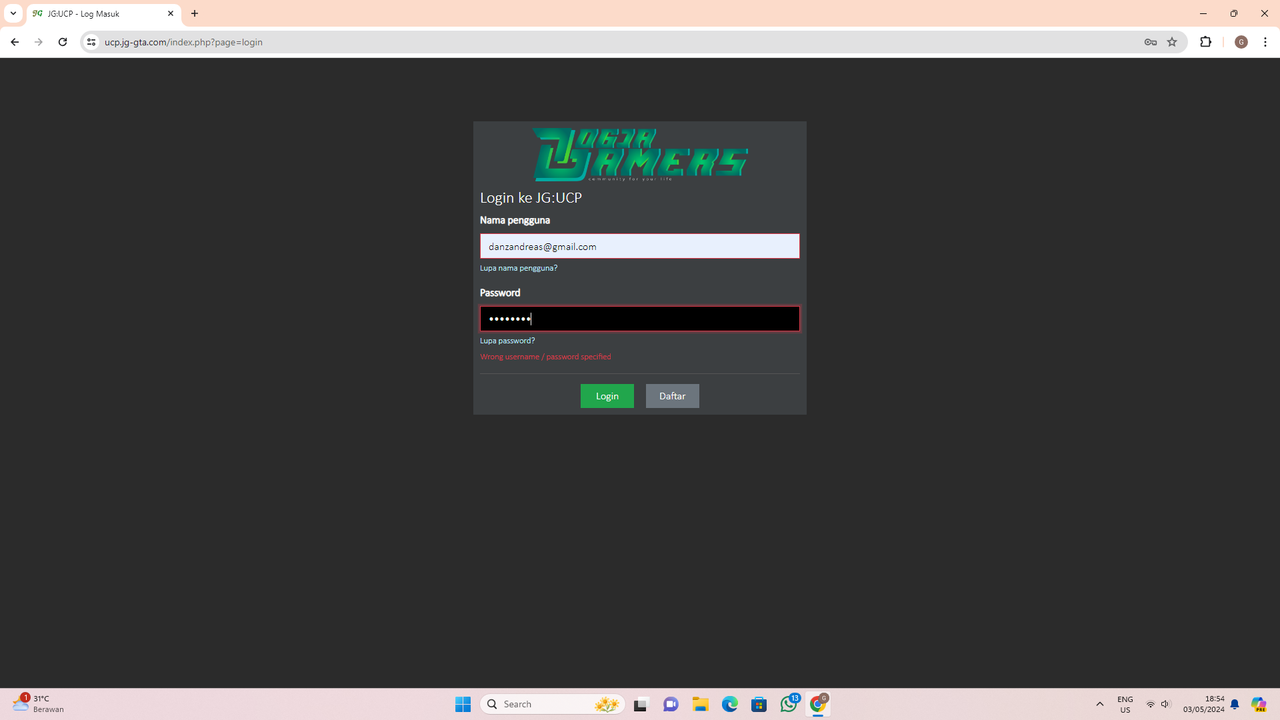Open the Extensions puzzle icon
The height and width of the screenshot is (720, 1280).
coord(1205,42)
